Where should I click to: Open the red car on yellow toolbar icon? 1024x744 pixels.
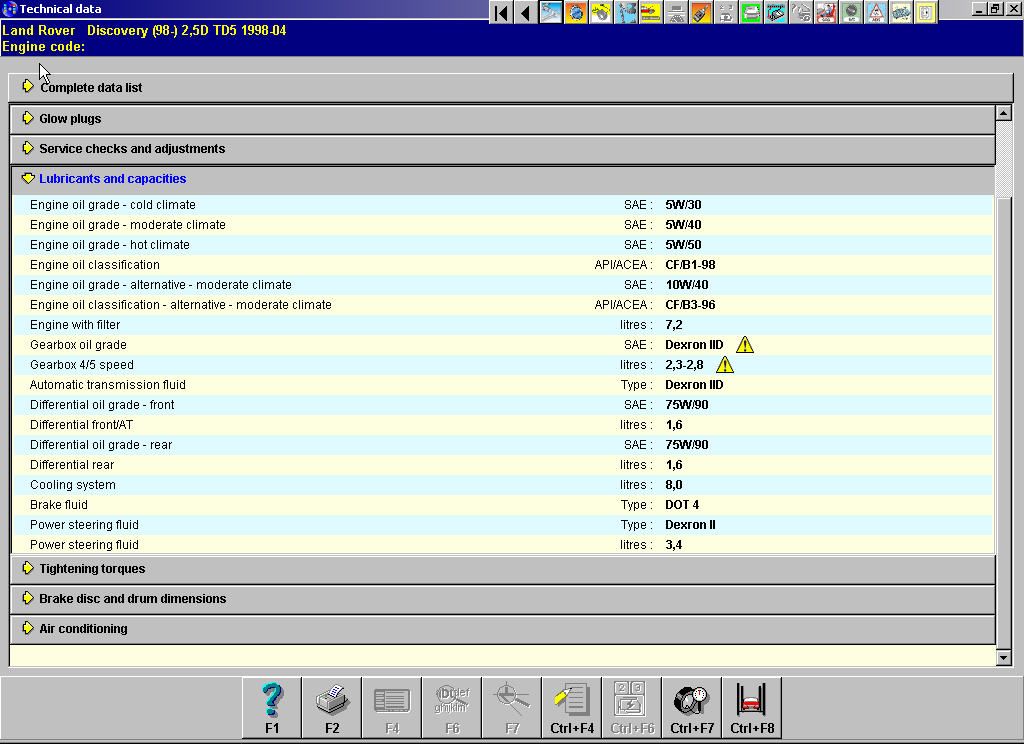pos(650,12)
